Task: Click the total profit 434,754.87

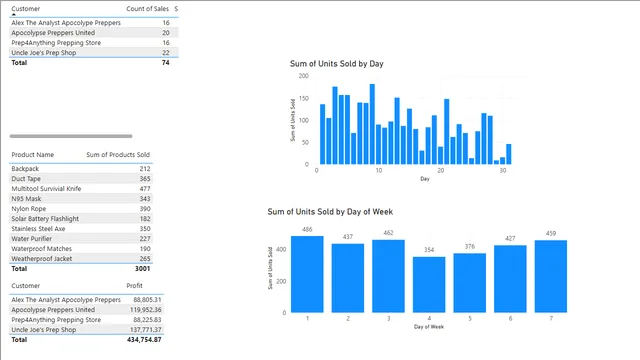Action: (144, 340)
